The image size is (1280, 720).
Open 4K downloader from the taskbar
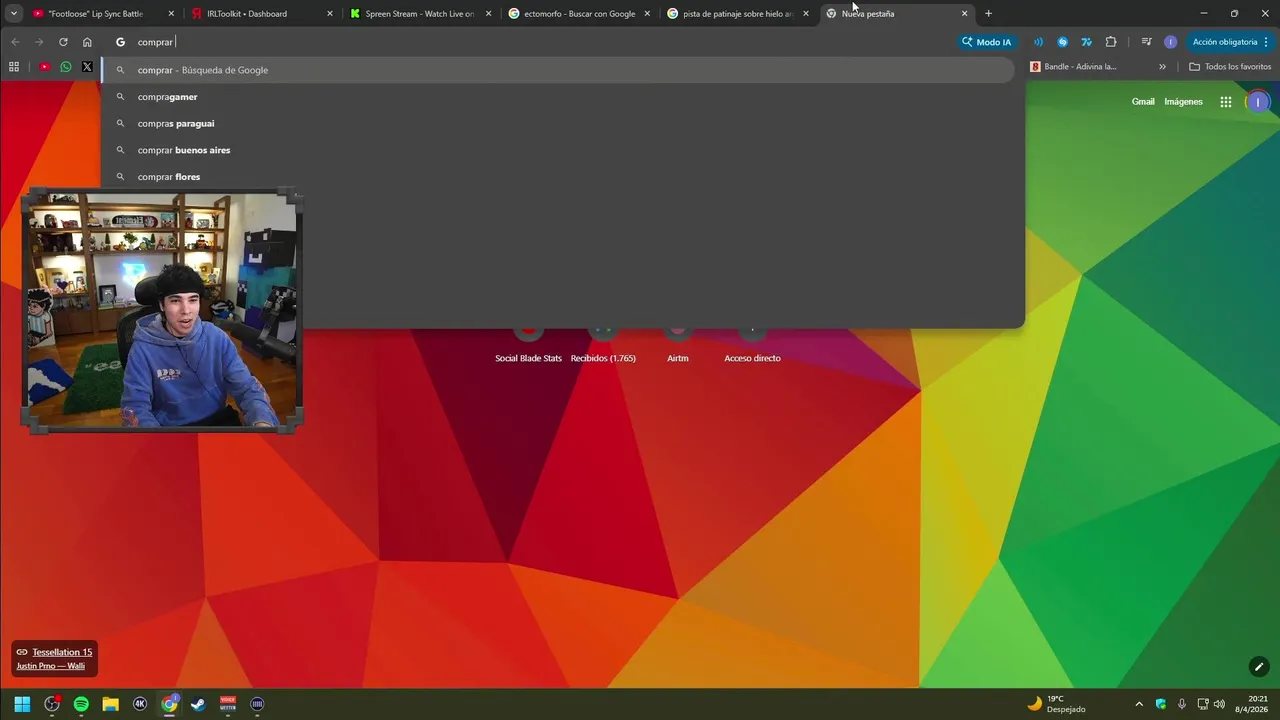point(140,704)
